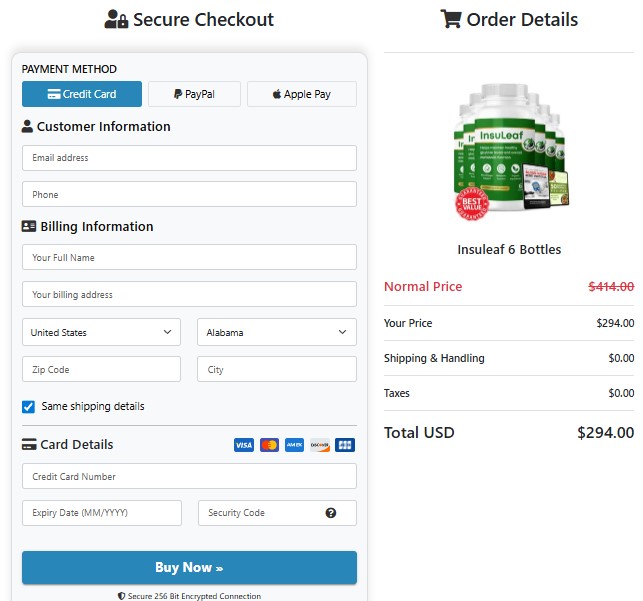Click the security code help question-mark icon
The image size is (643, 601).
tap(331, 513)
